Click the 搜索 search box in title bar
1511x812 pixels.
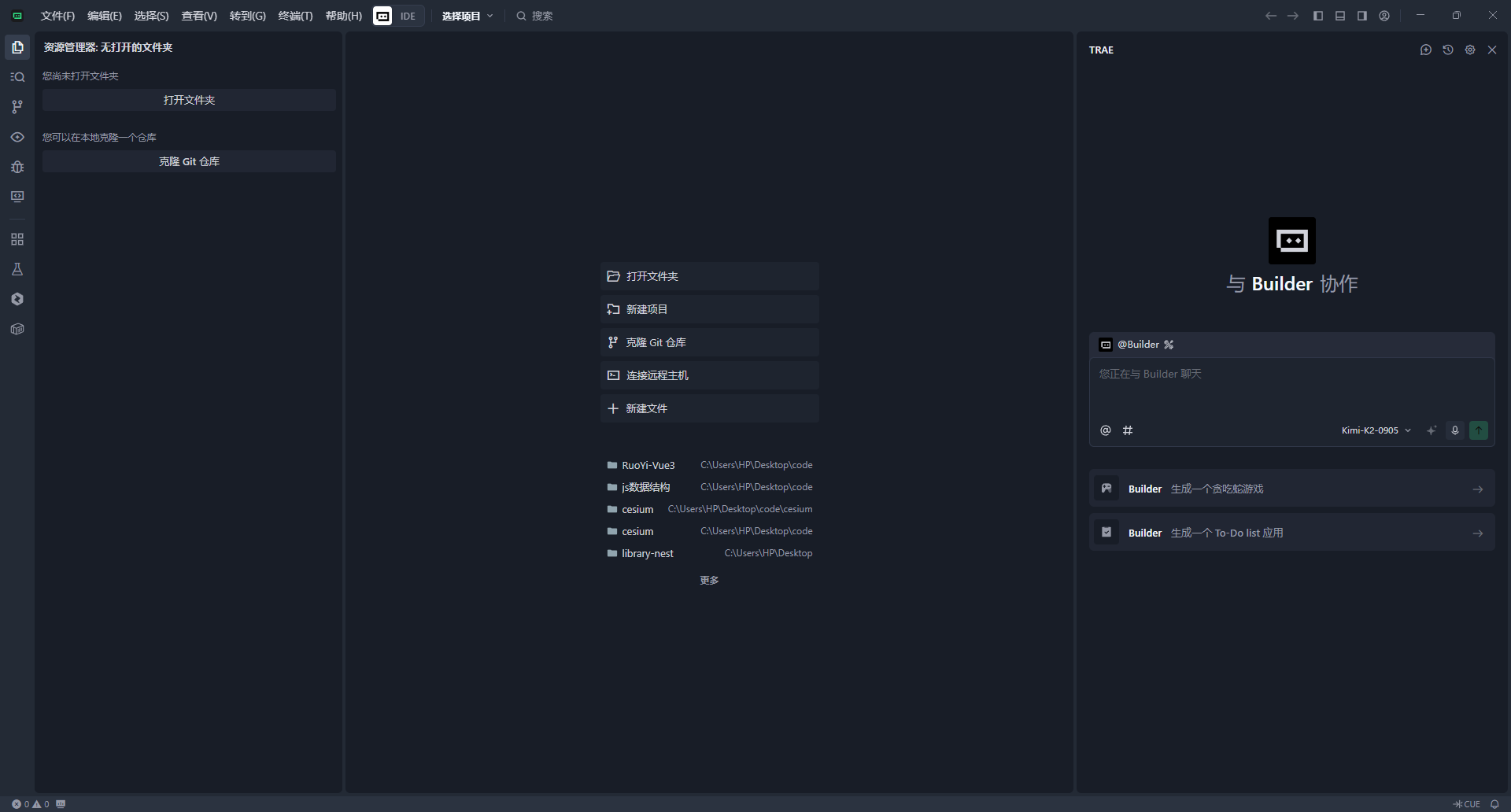pos(535,16)
